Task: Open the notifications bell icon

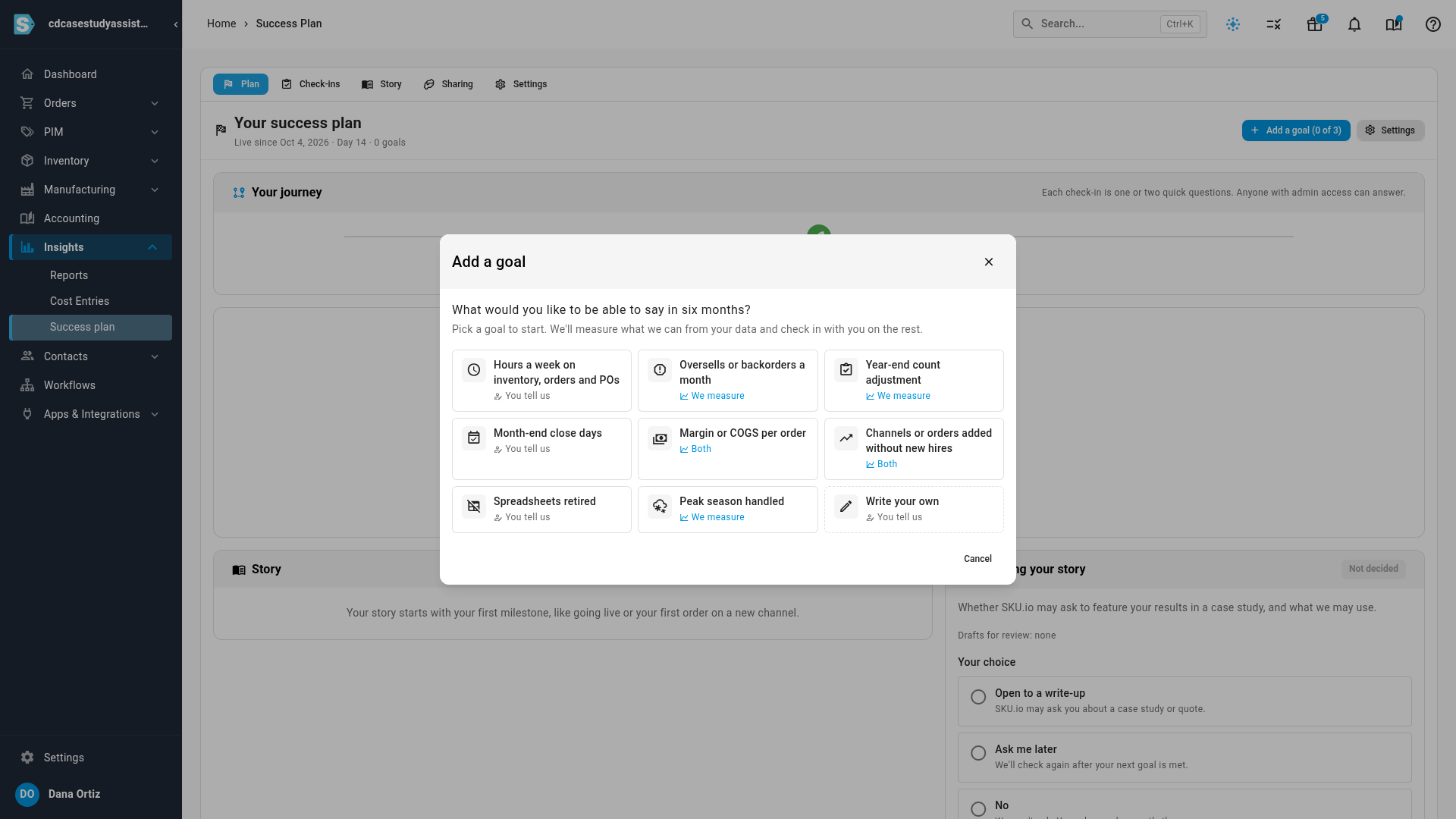Action: tap(1354, 24)
